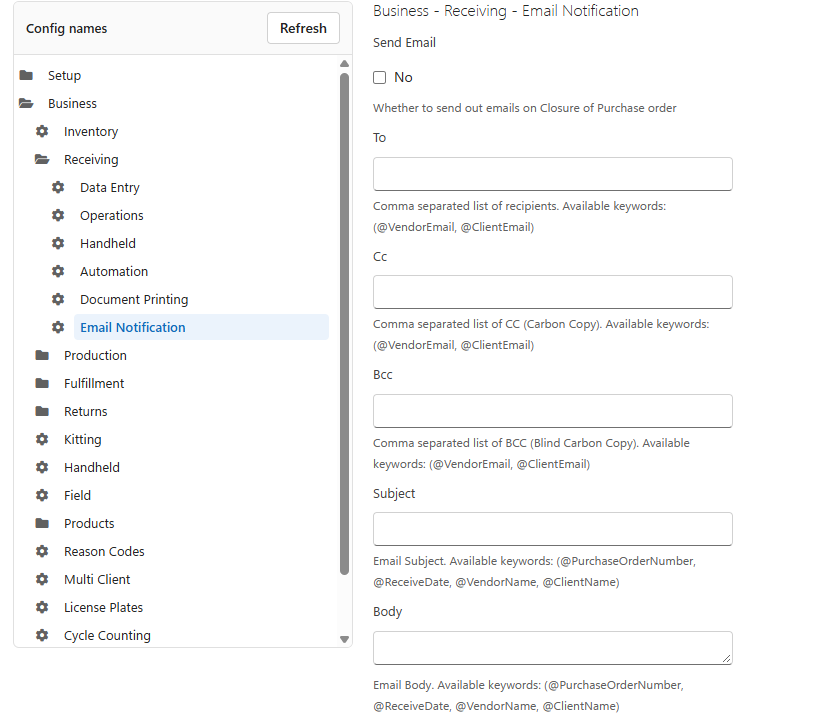The image size is (833, 715).
Task: Click the Document Printing gear icon
Action: click(58, 300)
